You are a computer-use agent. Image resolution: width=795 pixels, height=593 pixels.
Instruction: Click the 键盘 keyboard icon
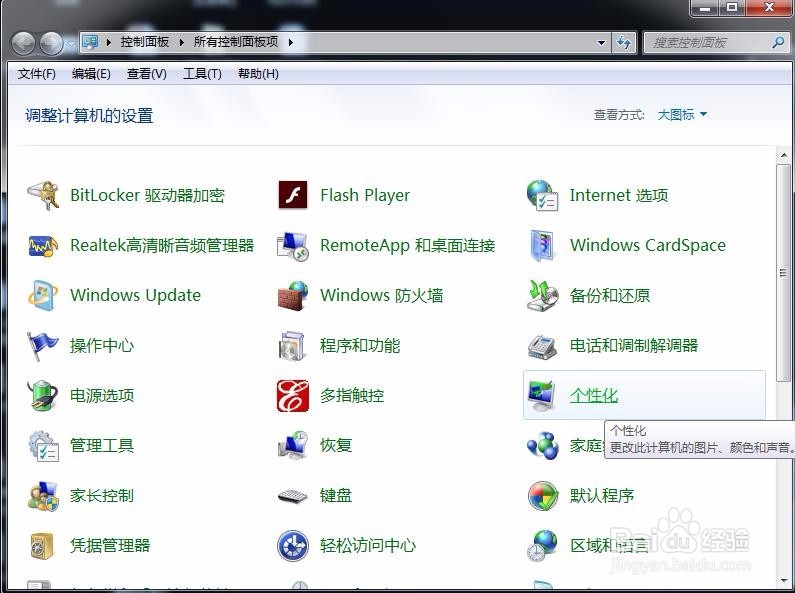coord(293,496)
